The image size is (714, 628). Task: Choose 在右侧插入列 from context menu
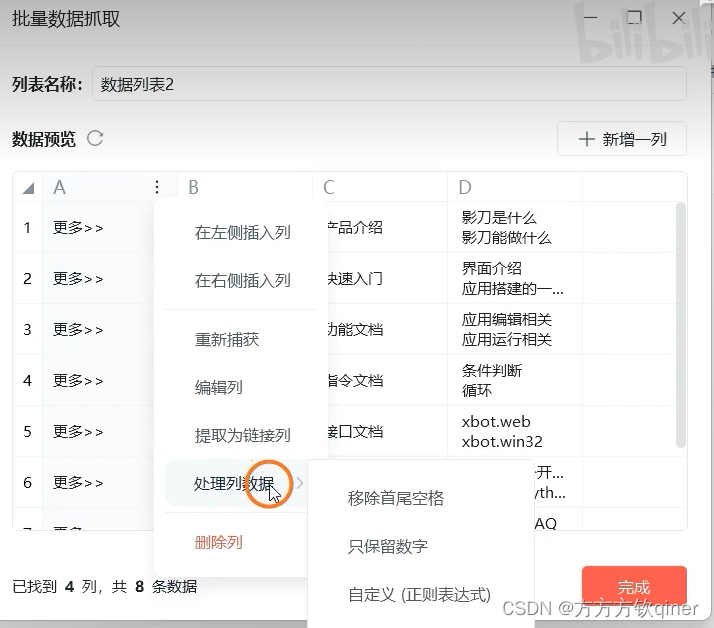click(242, 281)
